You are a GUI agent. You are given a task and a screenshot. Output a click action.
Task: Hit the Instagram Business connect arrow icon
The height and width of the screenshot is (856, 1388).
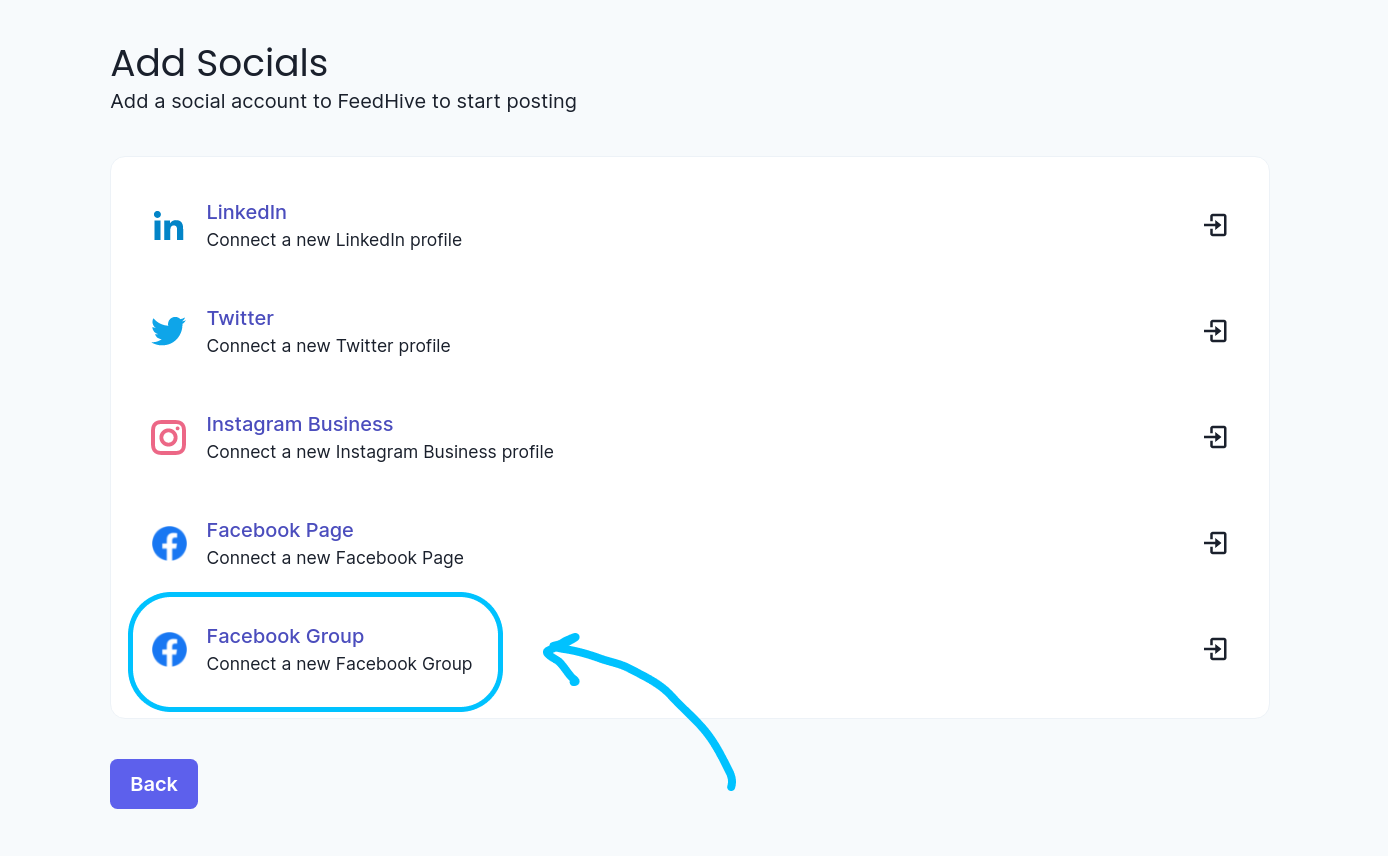pyautogui.click(x=1215, y=437)
